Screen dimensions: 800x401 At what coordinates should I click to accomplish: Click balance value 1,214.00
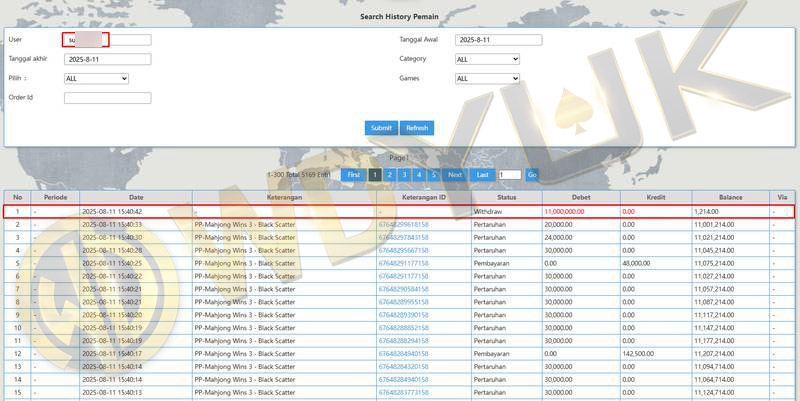click(x=706, y=212)
